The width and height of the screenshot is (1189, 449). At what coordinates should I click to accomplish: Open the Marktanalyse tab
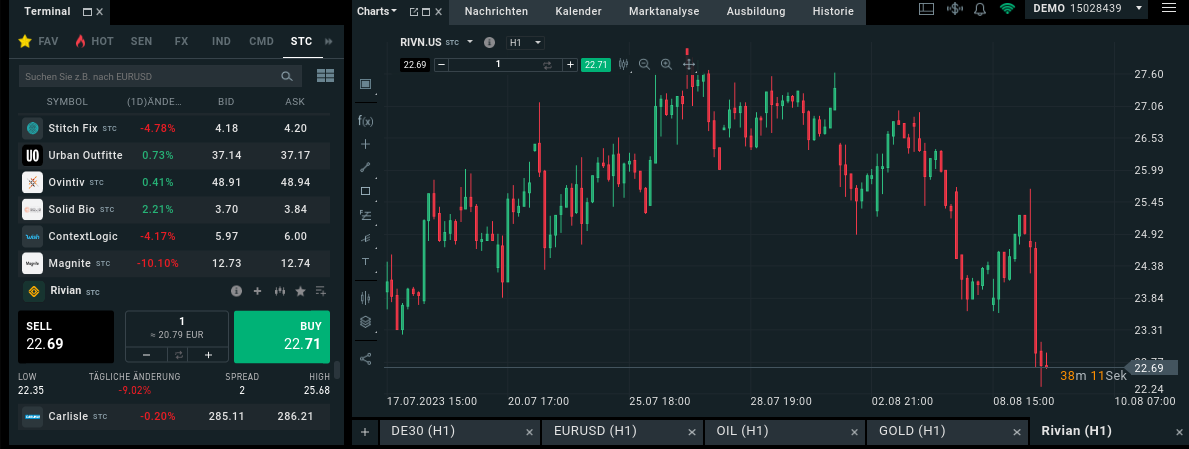664,11
